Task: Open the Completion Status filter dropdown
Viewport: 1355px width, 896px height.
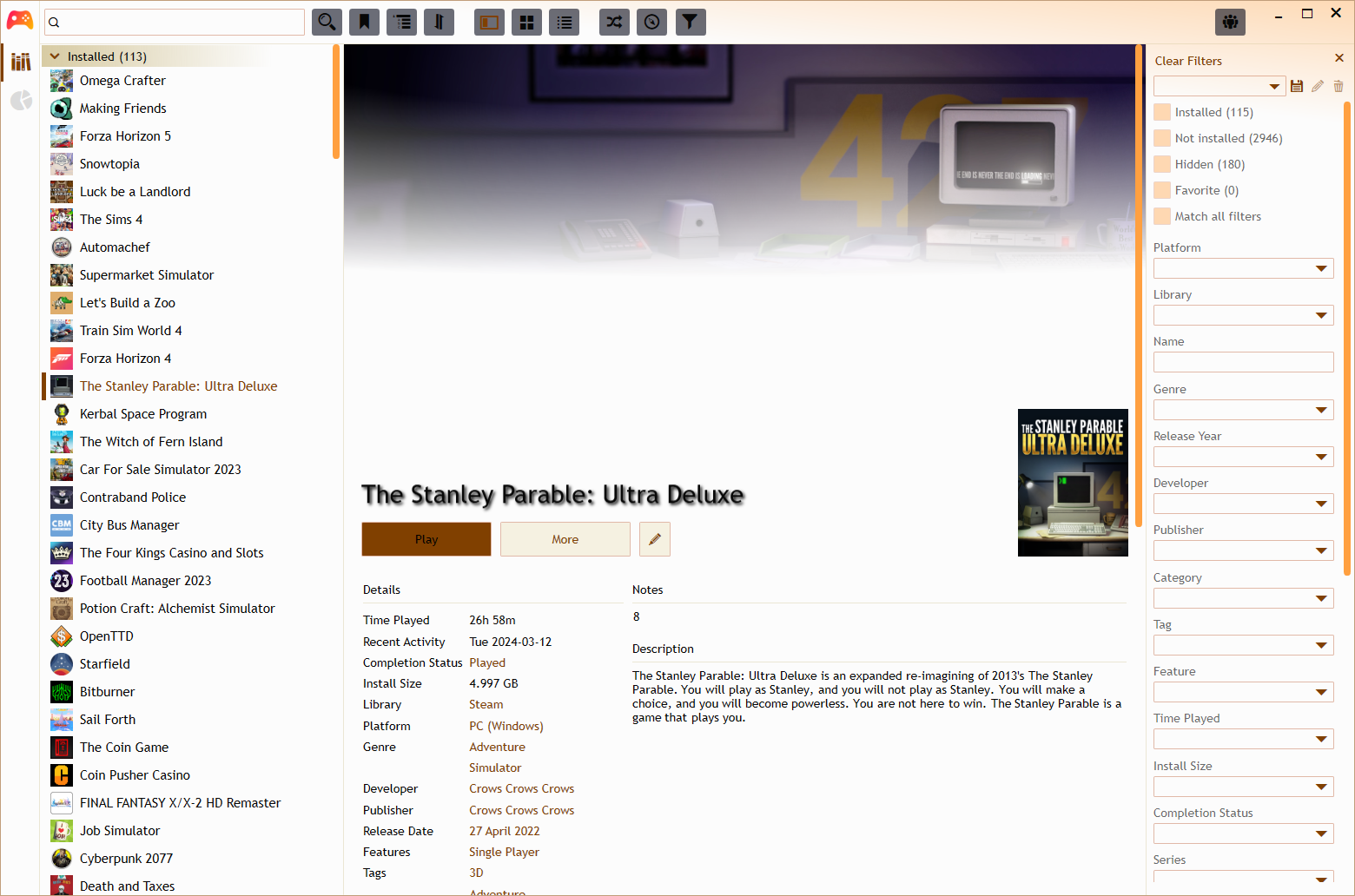Action: [x=1243, y=833]
